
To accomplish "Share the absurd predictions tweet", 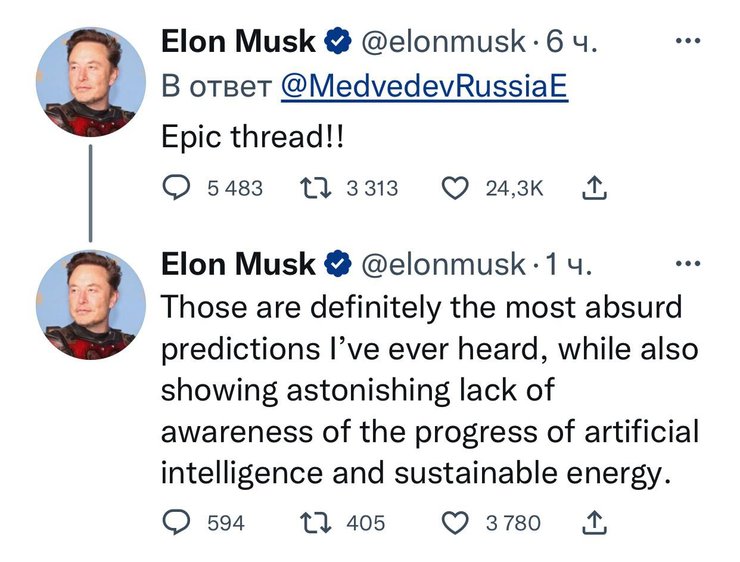I will point(593,522).
